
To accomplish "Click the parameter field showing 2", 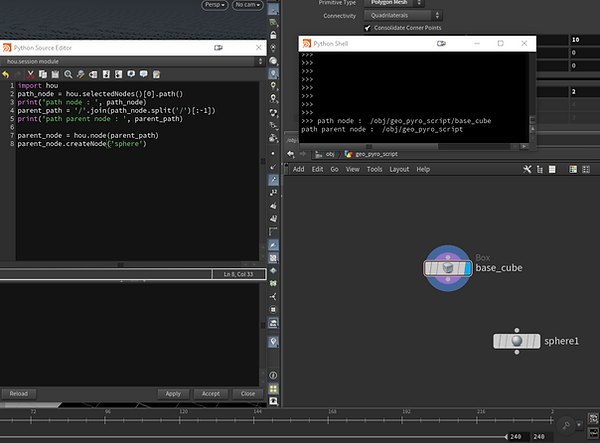I will pos(584,92).
